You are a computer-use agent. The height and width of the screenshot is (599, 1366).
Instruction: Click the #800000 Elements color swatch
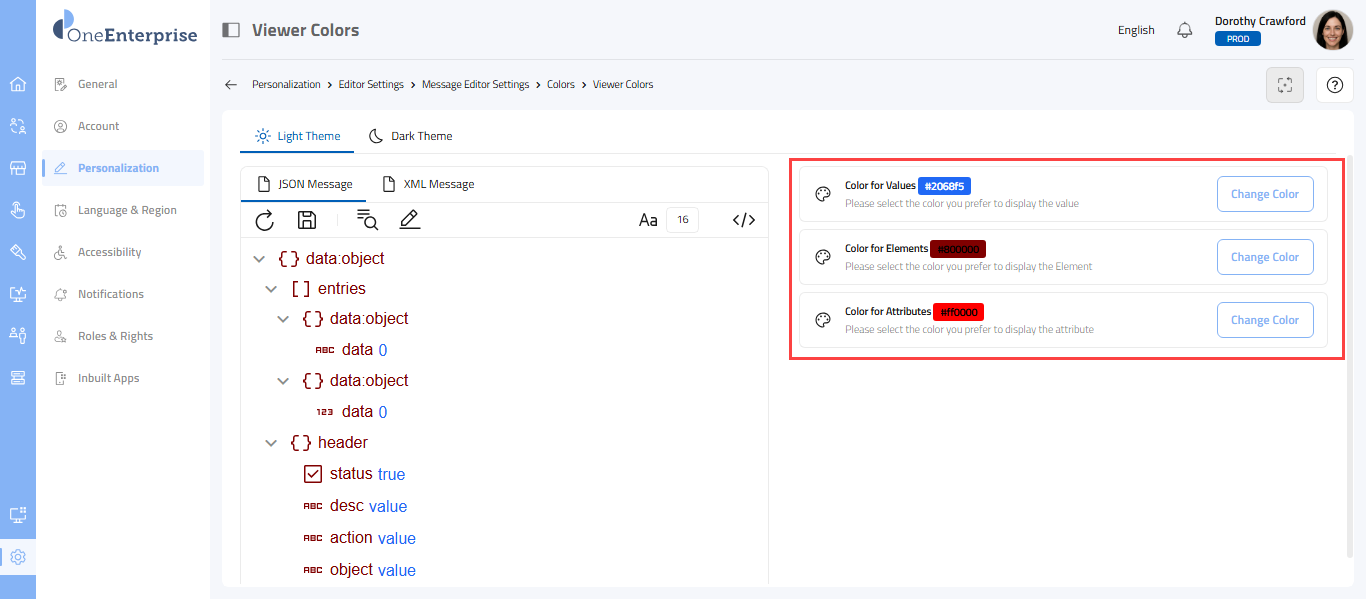(x=958, y=249)
